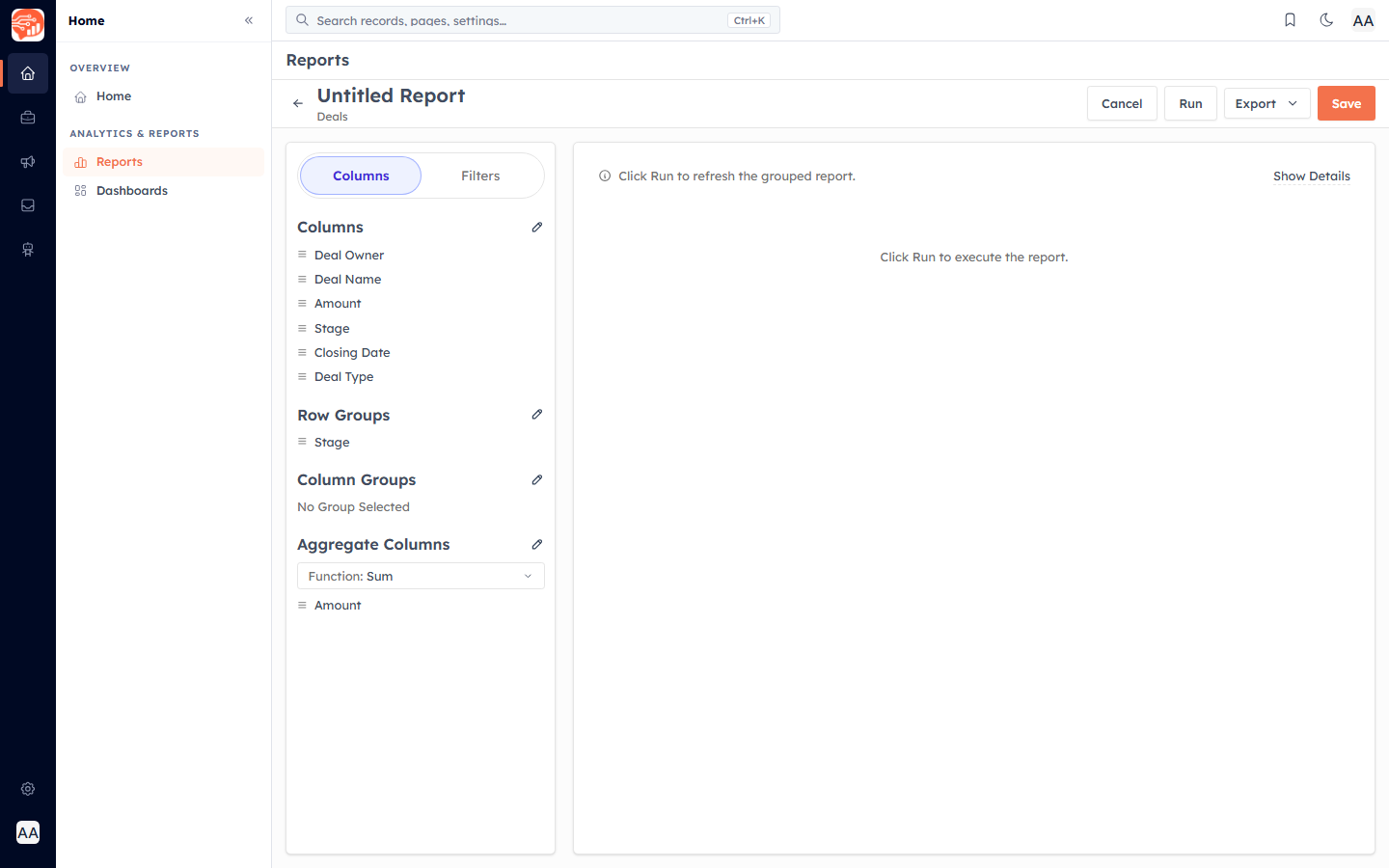Click the Ctrl+K shortcut badge
1389x868 pixels.
749,20
